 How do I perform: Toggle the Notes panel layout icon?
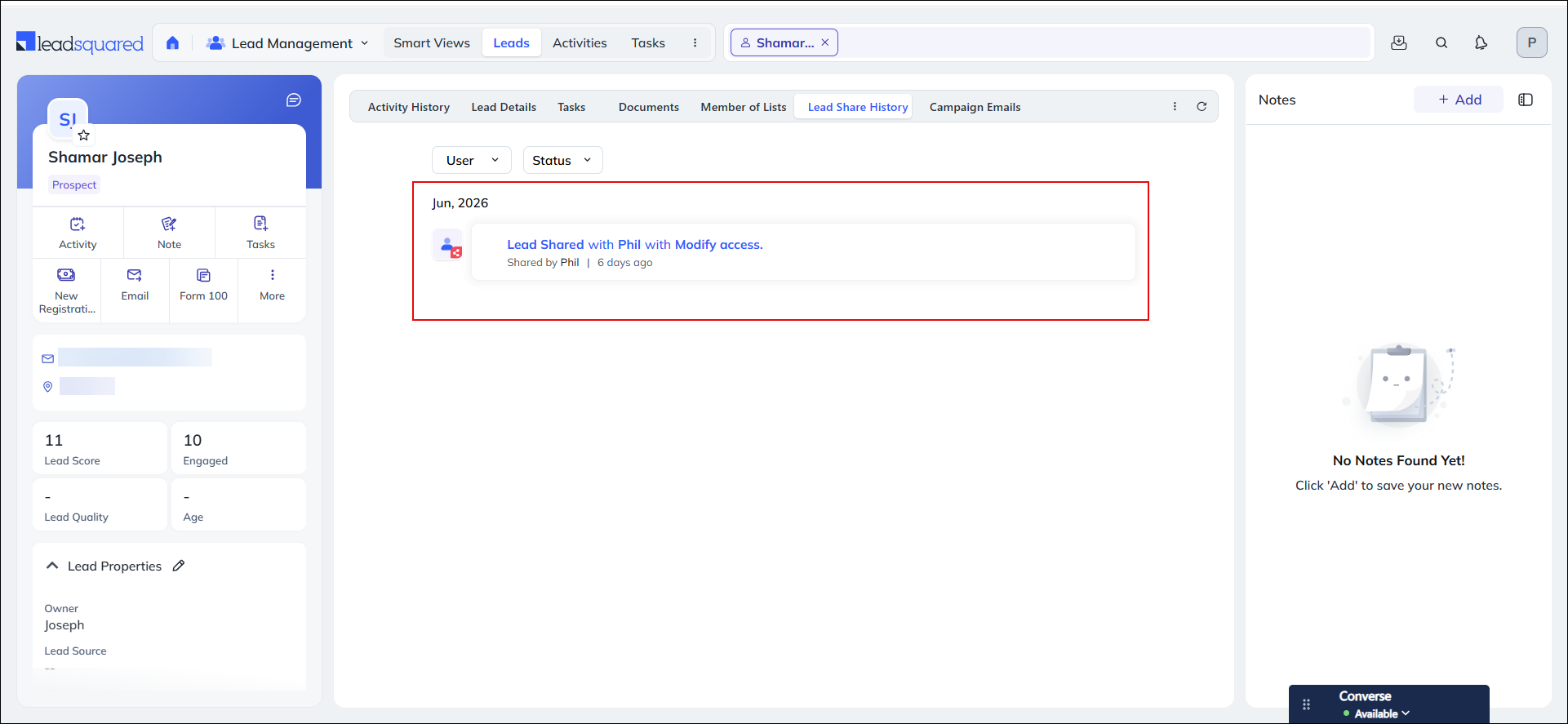coord(1526,100)
